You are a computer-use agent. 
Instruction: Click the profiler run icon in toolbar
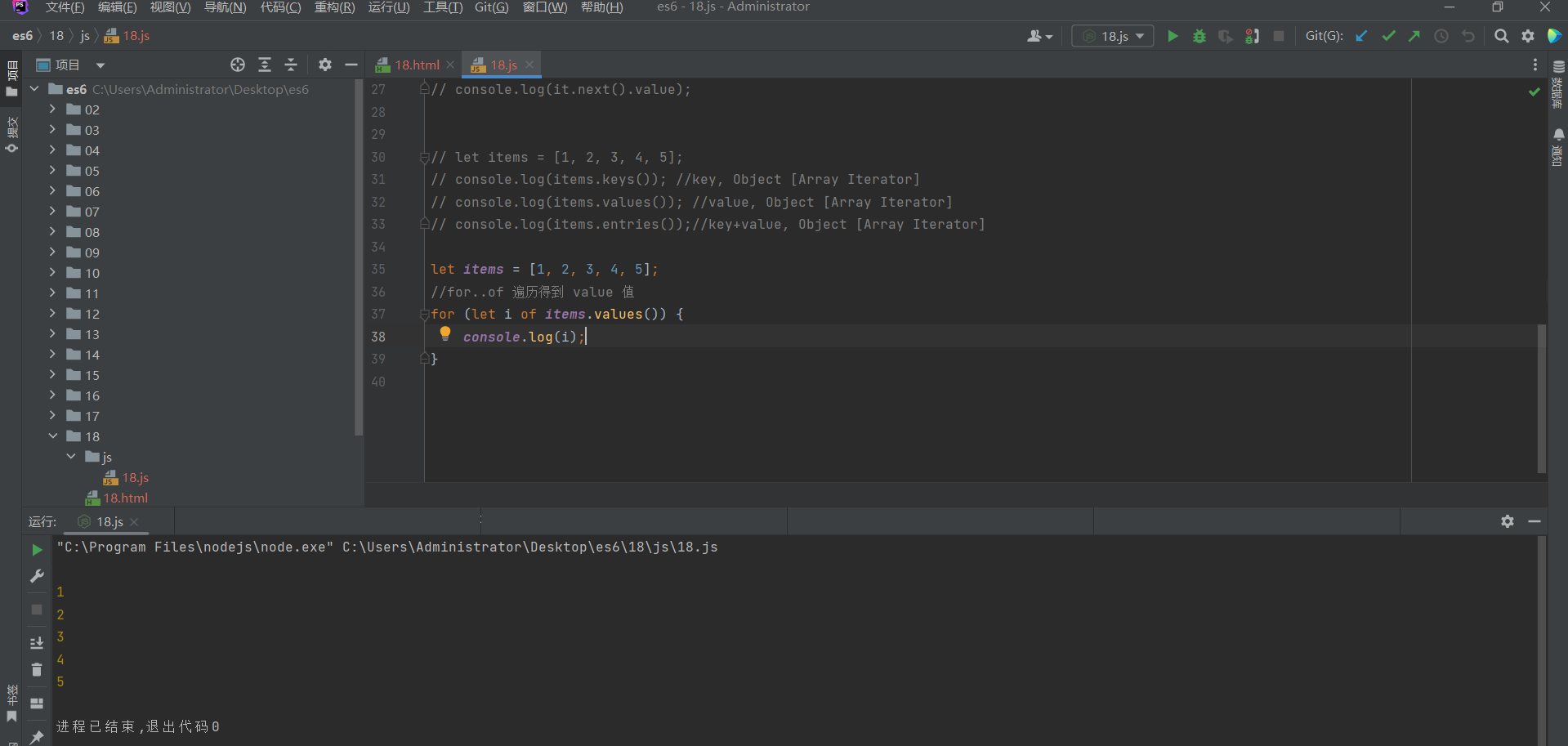point(1252,36)
